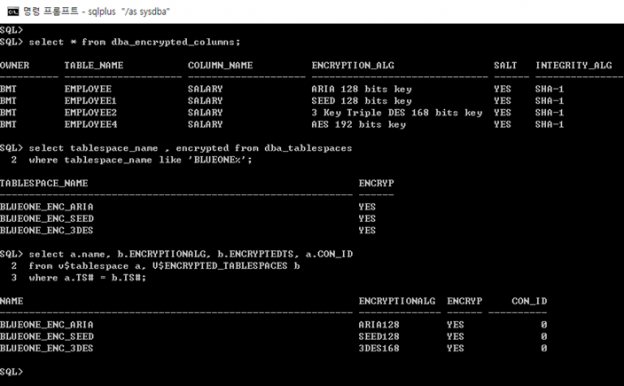Click the COLUMN_NAME column header
The width and height of the screenshot is (624, 386).
pos(220,65)
